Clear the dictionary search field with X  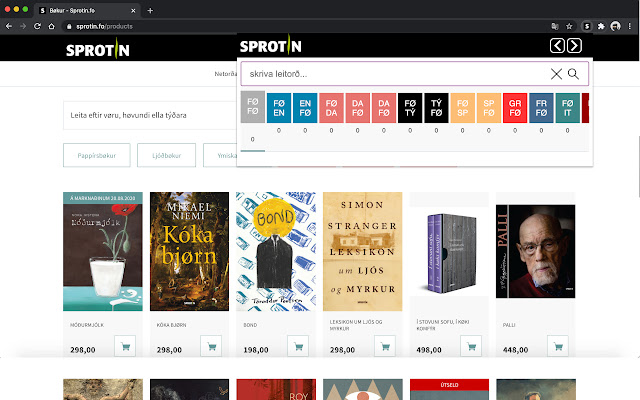tap(556, 74)
